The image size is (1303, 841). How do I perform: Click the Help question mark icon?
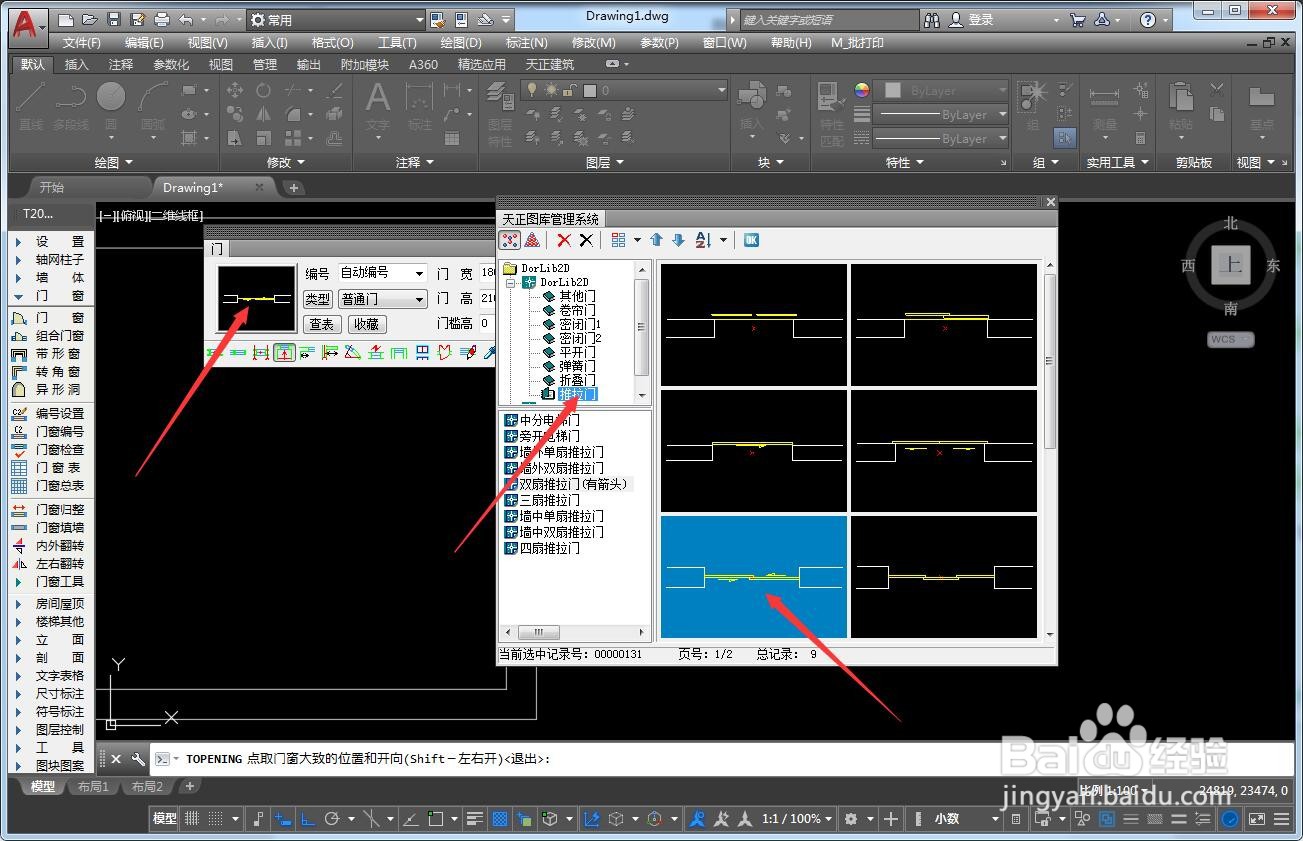(1148, 20)
